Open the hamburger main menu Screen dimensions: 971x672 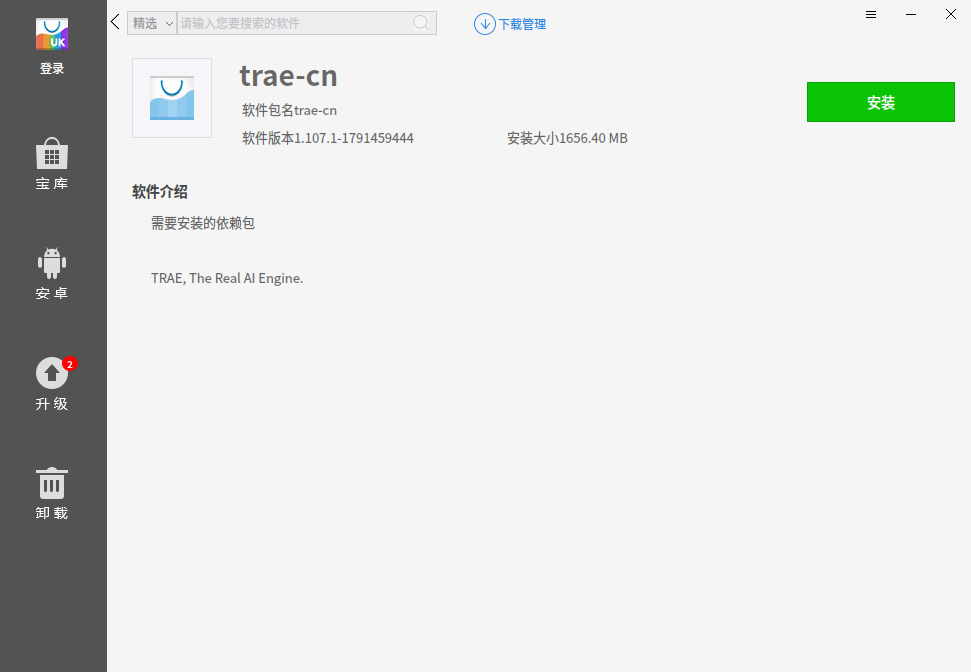click(871, 14)
